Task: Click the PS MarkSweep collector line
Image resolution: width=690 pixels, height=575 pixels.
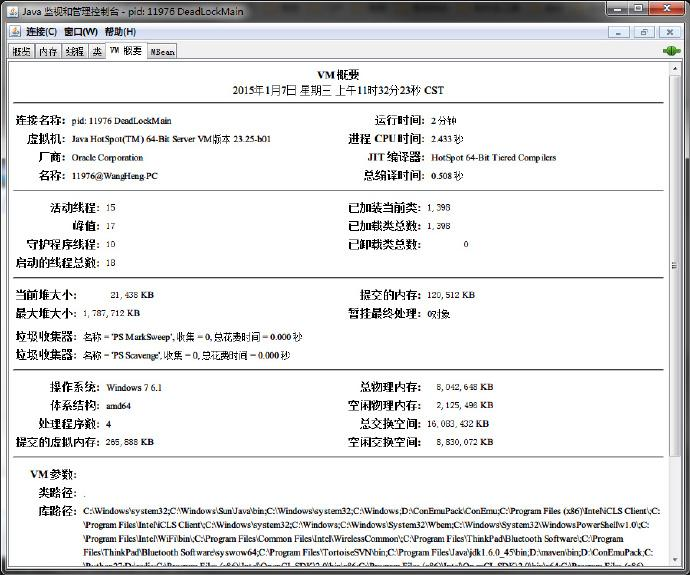Action: 192,337
